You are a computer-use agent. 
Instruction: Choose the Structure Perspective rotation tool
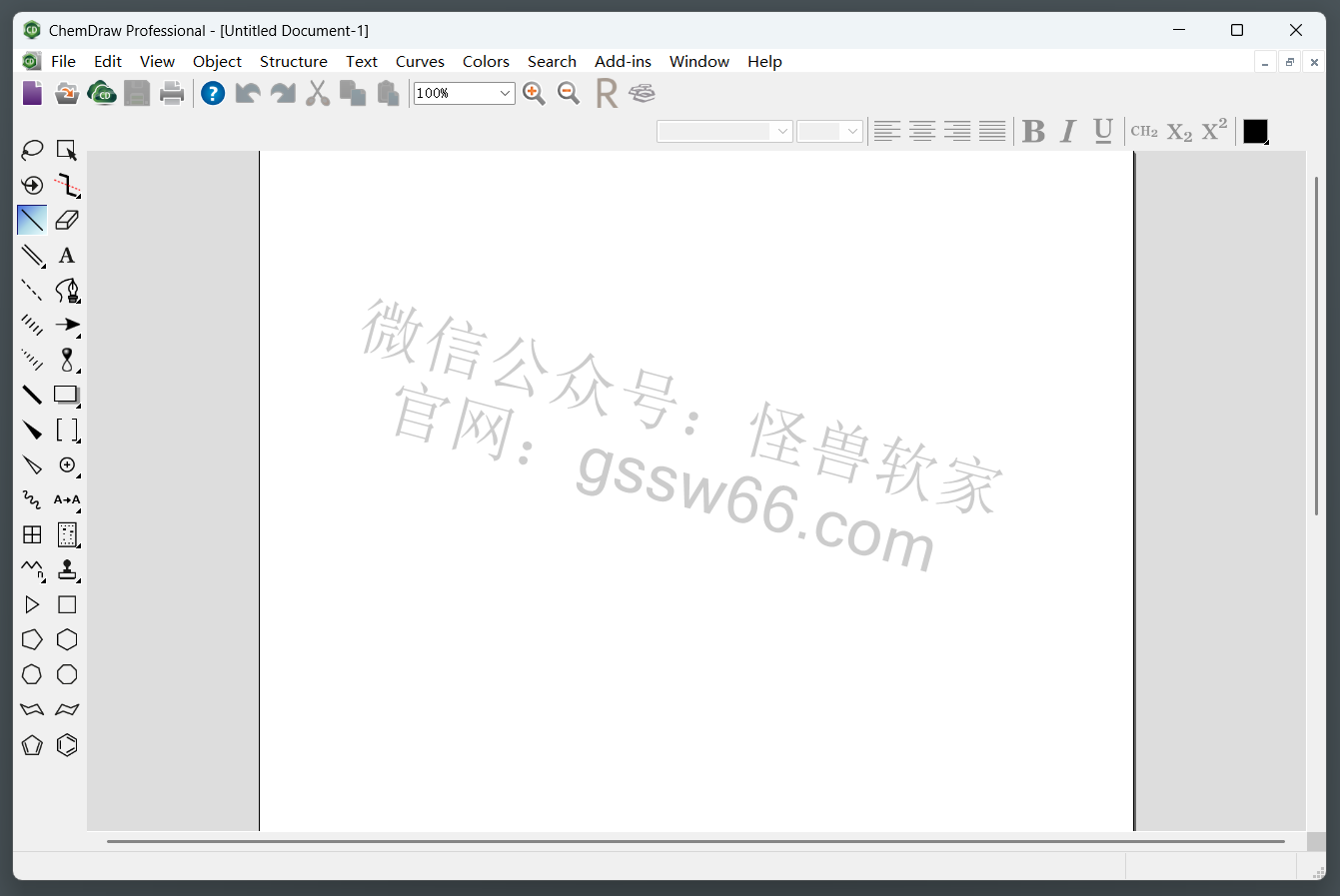(x=32, y=185)
